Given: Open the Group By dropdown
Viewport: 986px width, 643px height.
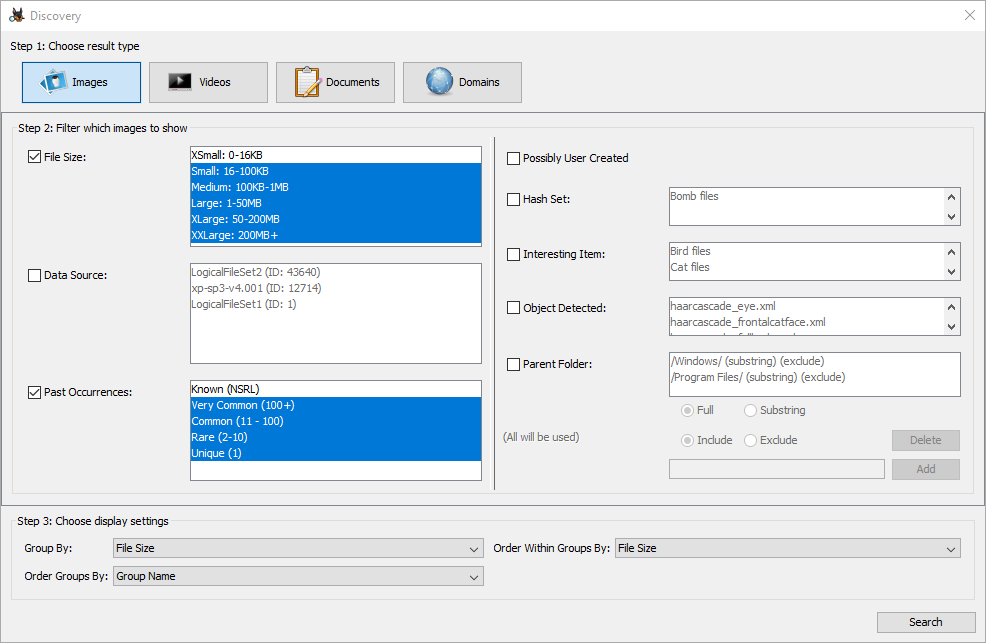Looking at the screenshot, I should (x=298, y=548).
